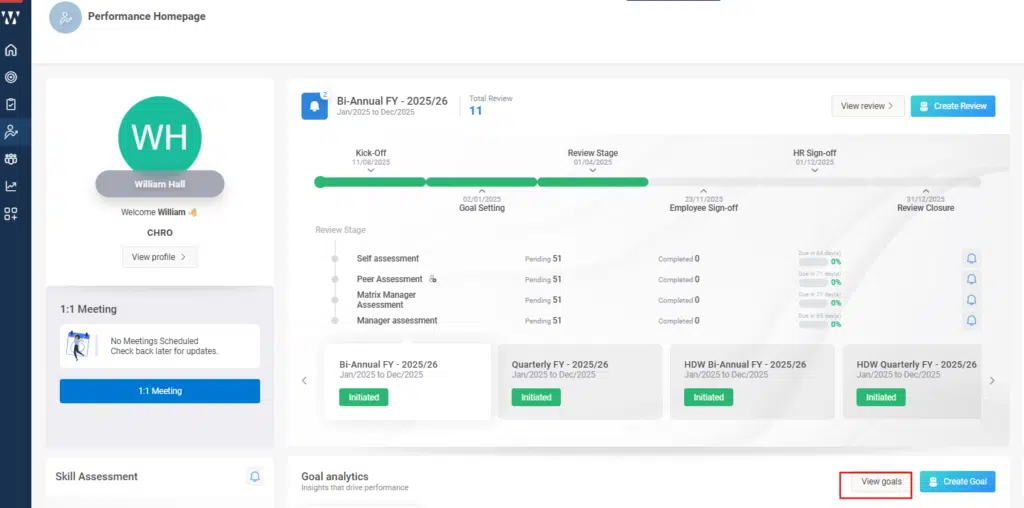Expand the Employee Sign-off chevron
The width and height of the screenshot is (1024, 508).
[x=703, y=191]
